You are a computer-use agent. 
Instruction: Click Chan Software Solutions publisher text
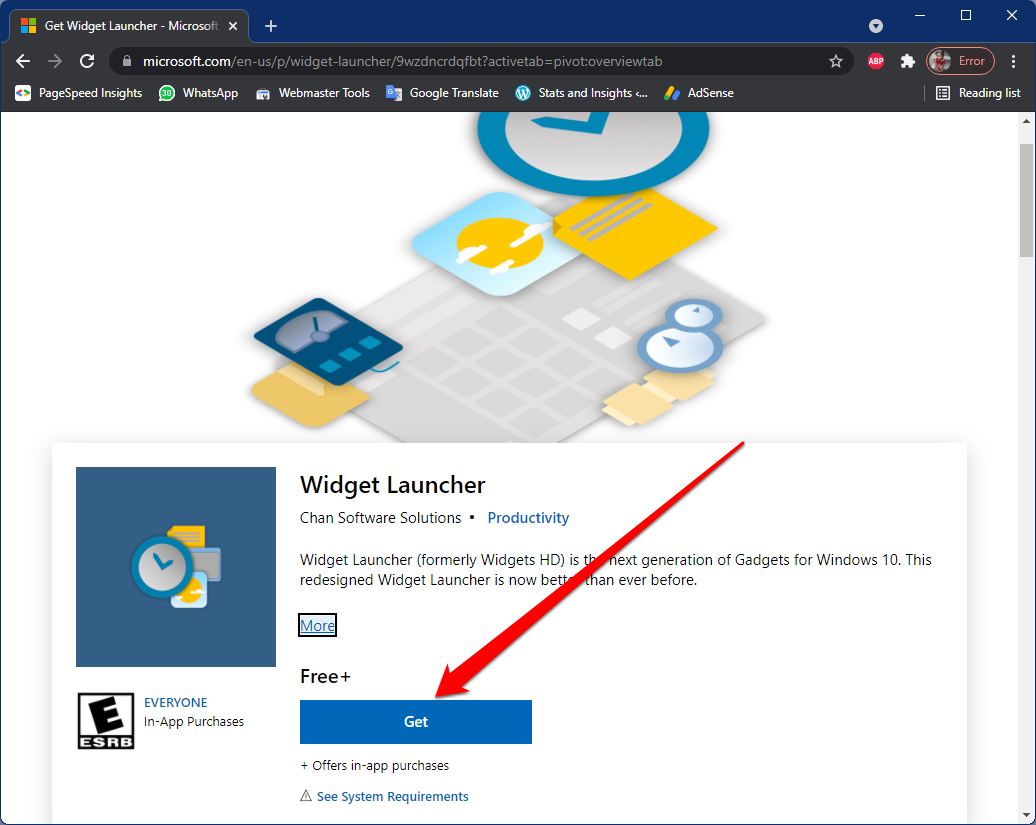[381, 518]
